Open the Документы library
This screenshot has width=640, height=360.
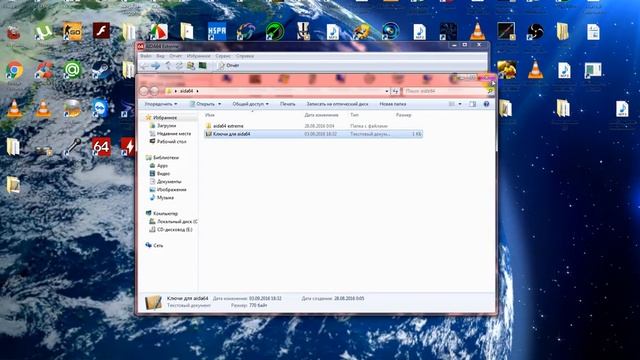(x=169, y=182)
